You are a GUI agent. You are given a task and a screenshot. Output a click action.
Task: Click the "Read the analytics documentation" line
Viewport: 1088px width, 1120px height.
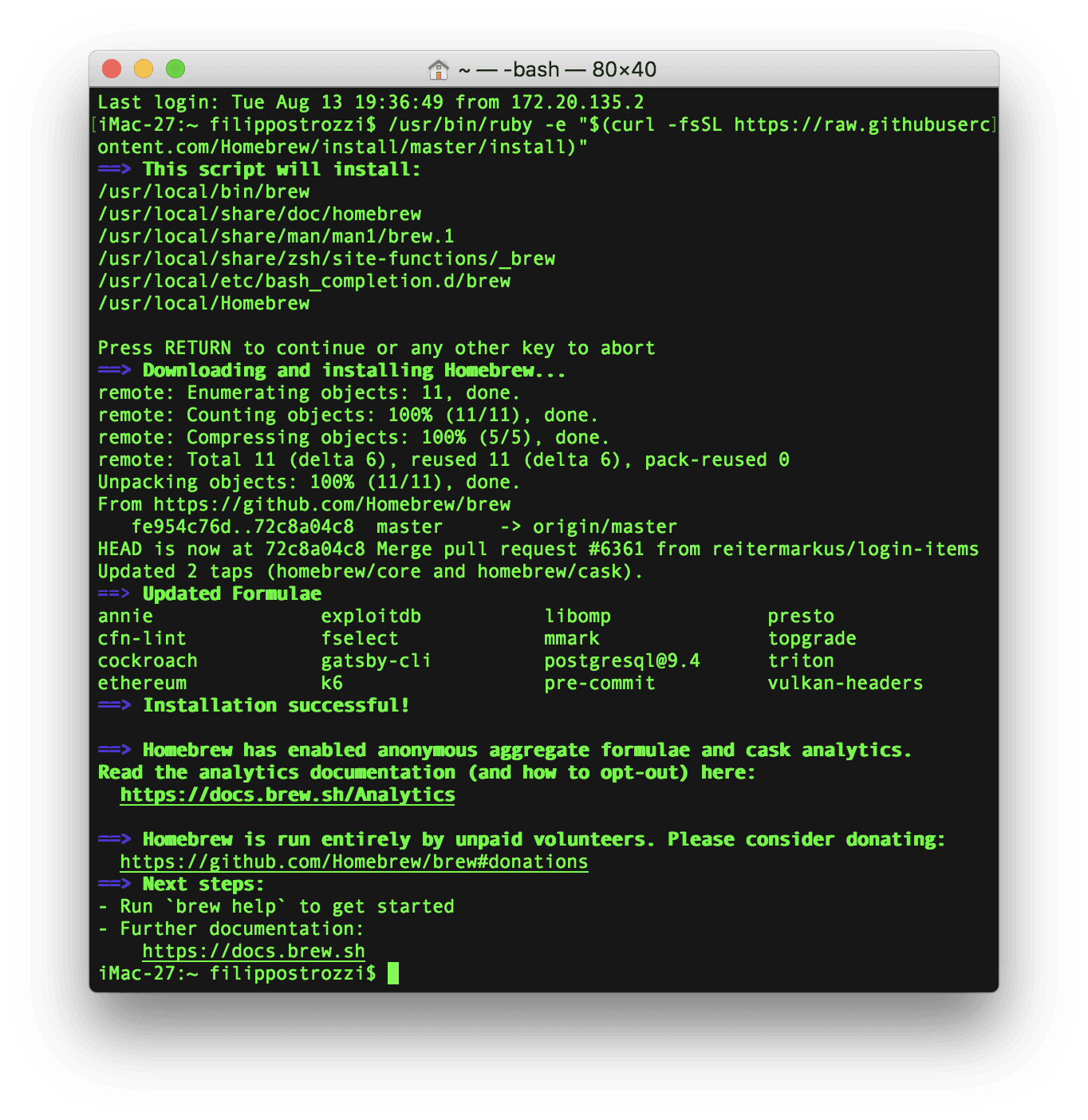tap(427, 773)
